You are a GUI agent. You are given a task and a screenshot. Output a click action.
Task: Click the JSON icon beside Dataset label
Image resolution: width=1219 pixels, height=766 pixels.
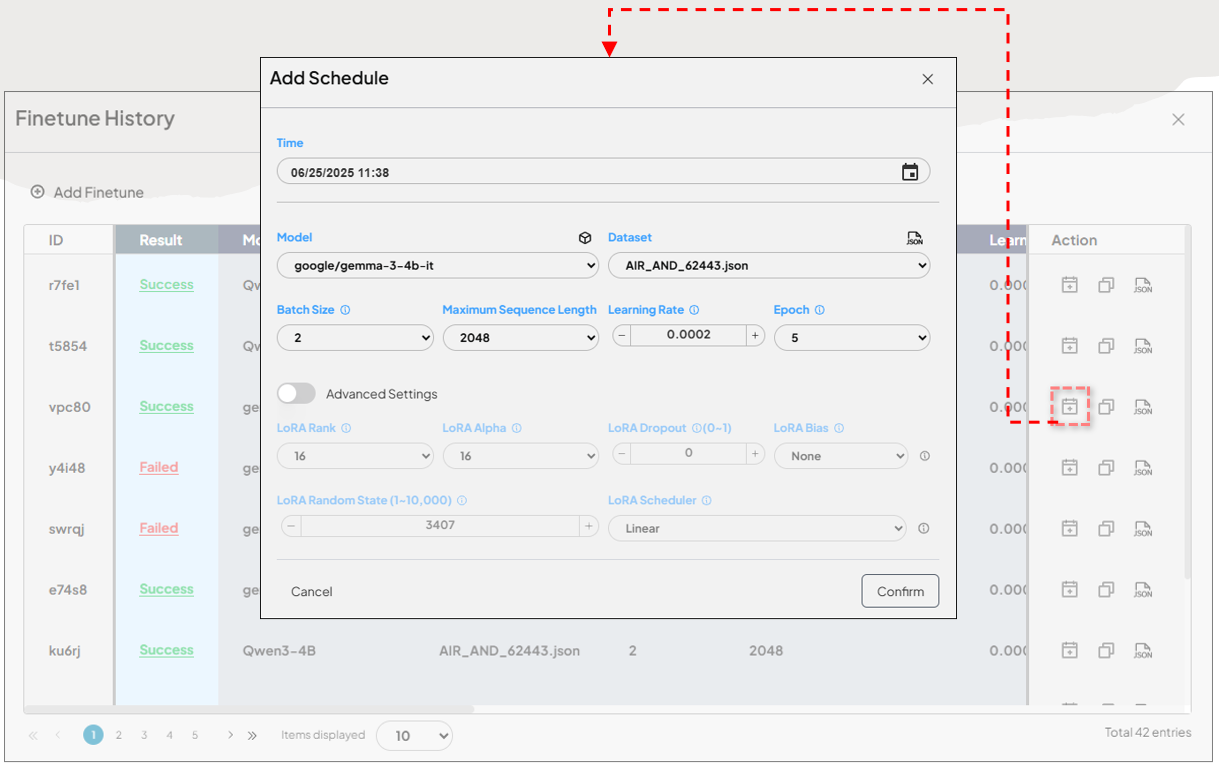[914, 238]
